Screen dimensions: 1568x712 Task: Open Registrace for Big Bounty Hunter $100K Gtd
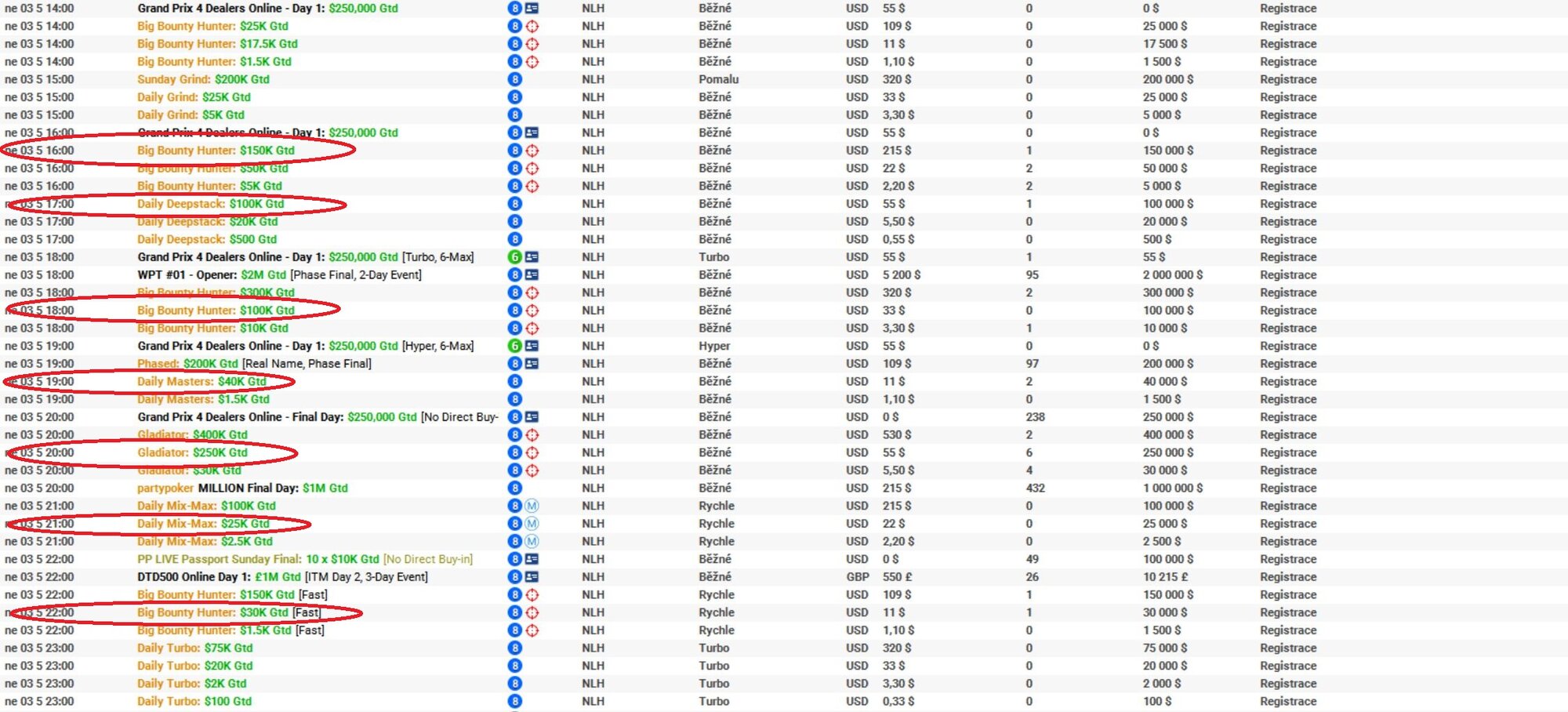[1288, 311]
